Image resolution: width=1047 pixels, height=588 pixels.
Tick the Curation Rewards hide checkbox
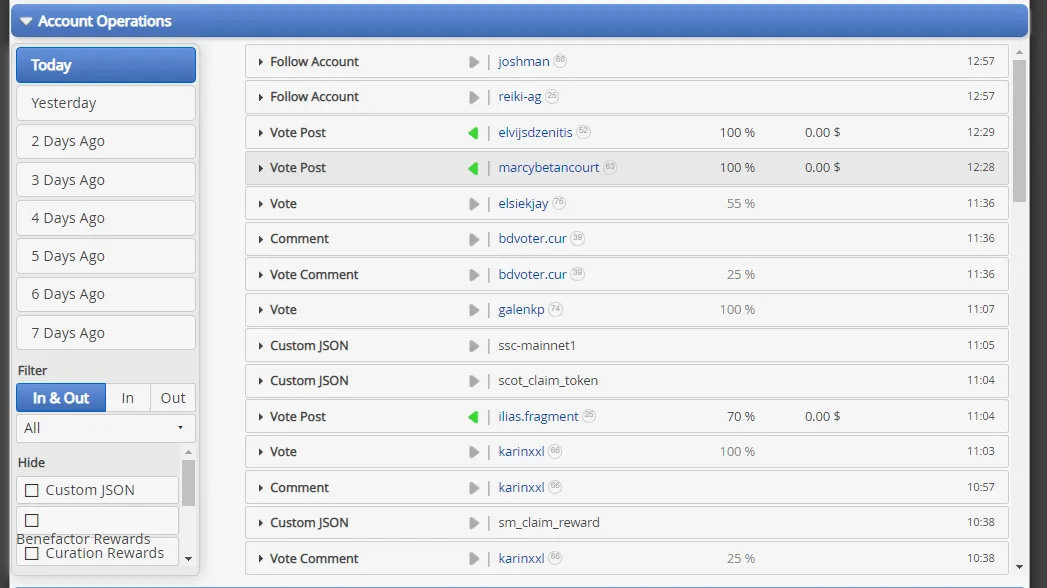(31, 553)
